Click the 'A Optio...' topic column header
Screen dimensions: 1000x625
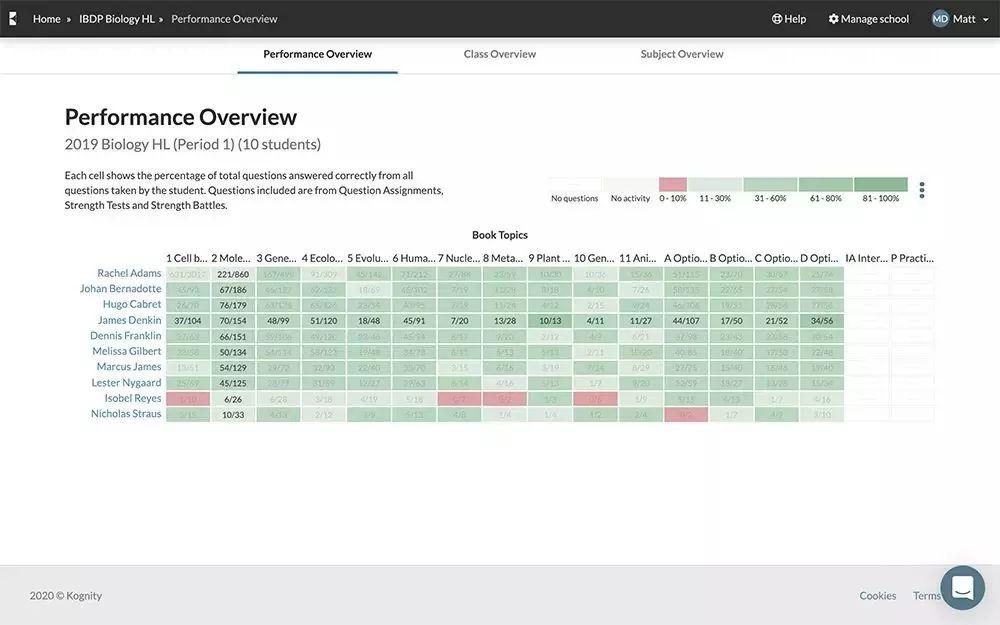(686, 258)
